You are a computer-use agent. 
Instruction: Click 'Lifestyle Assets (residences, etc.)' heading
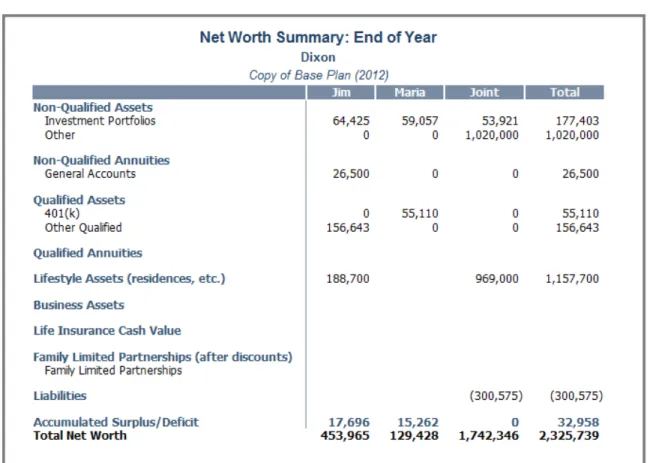point(129,279)
